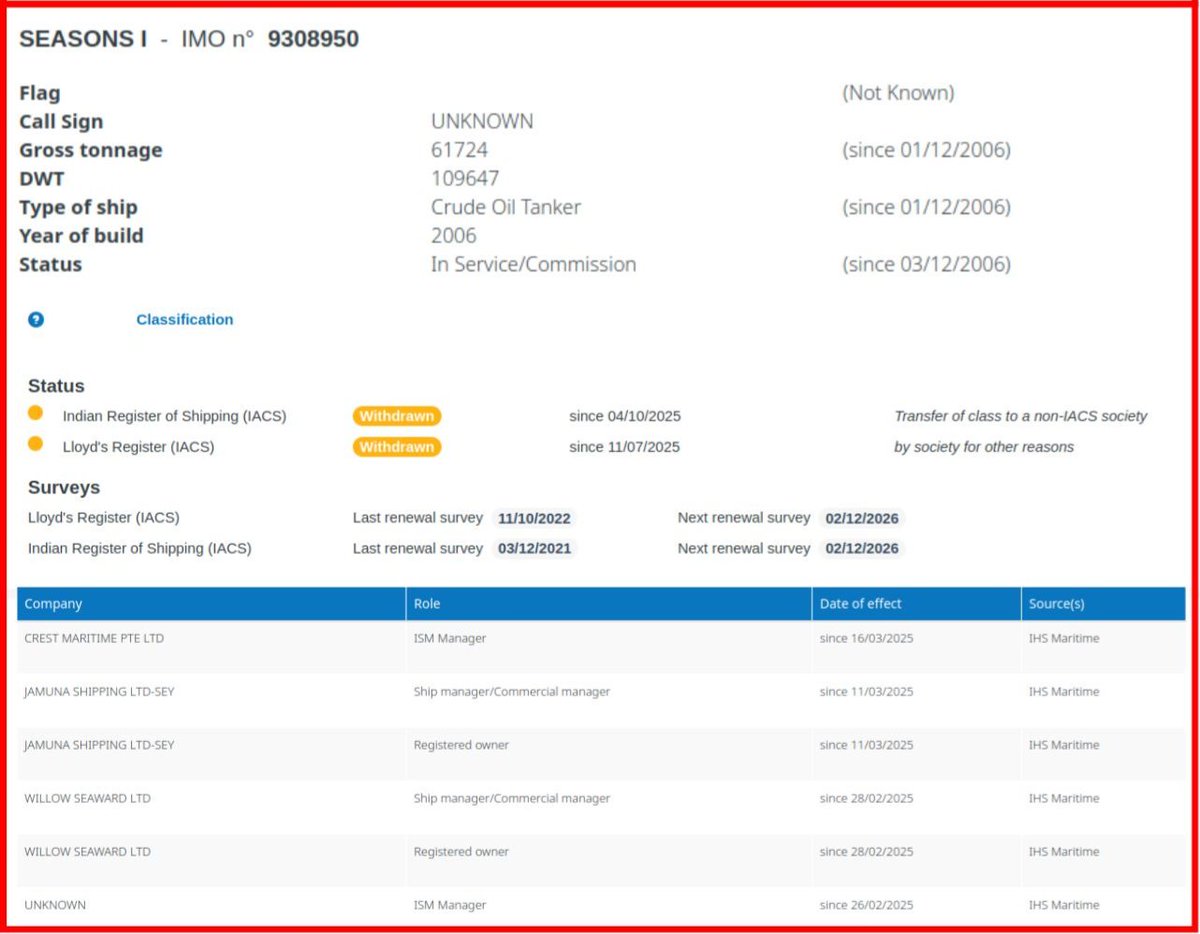
Task: Select DWT value 109647
Action: coord(465,179)
